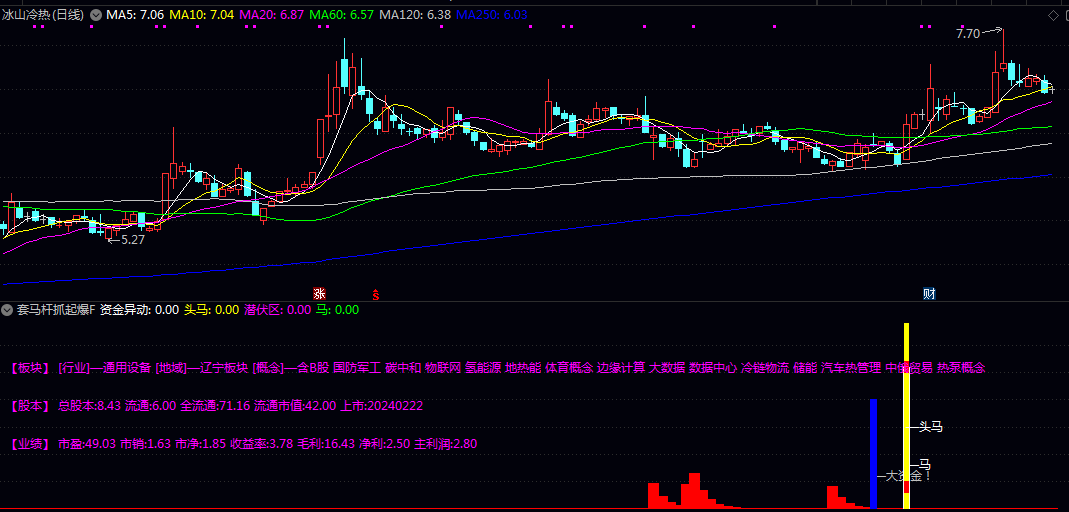Viewport: 1069px width, 512px height.
Task: Click the 流通市值:42.00 value
Action: [295, 406]
